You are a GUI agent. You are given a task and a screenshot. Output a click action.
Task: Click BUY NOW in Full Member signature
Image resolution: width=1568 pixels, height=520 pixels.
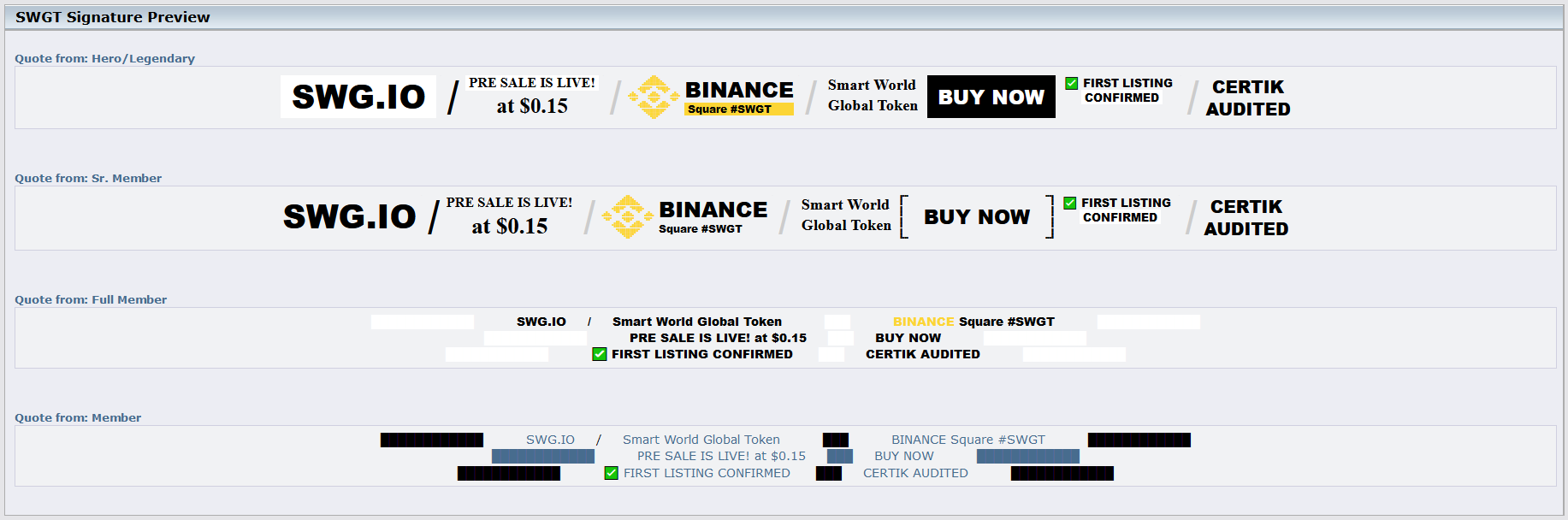[908, 338]
